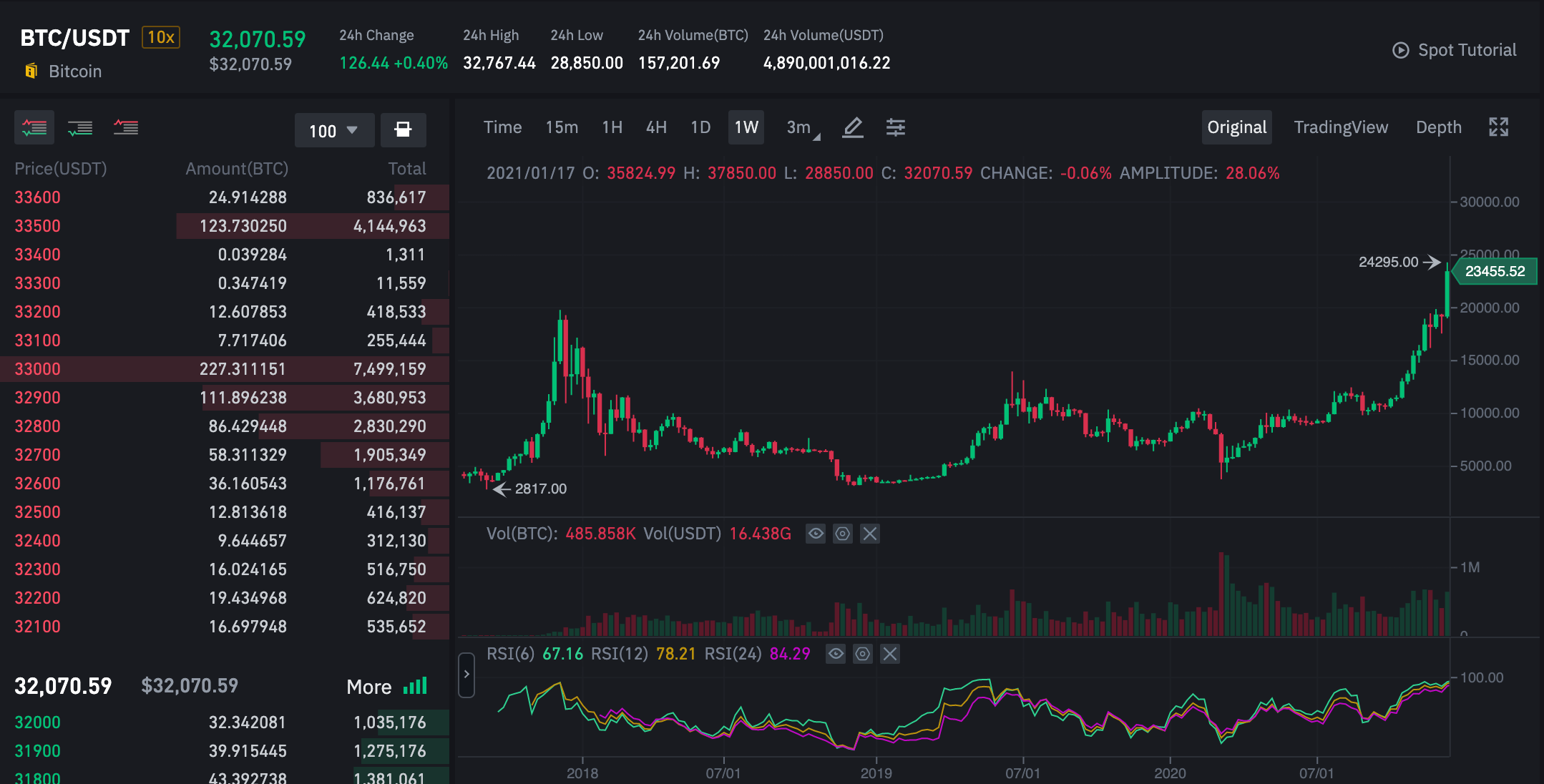Open Volume indicator settings gear

843,534
